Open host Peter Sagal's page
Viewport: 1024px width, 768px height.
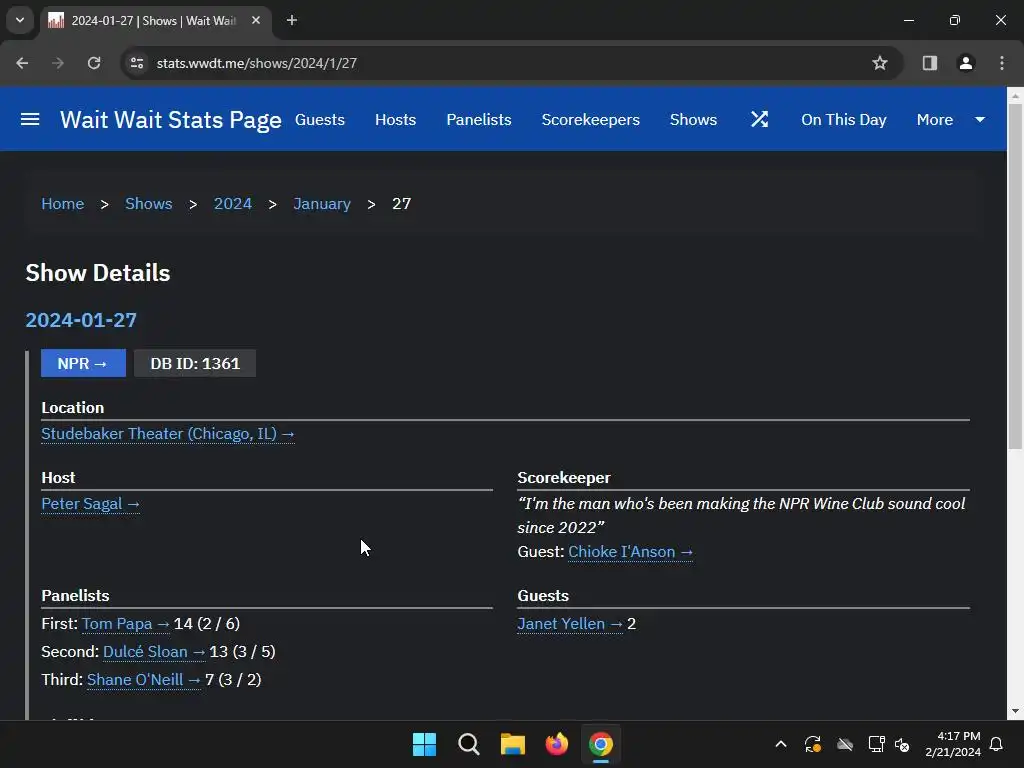(x=90, y=504)
